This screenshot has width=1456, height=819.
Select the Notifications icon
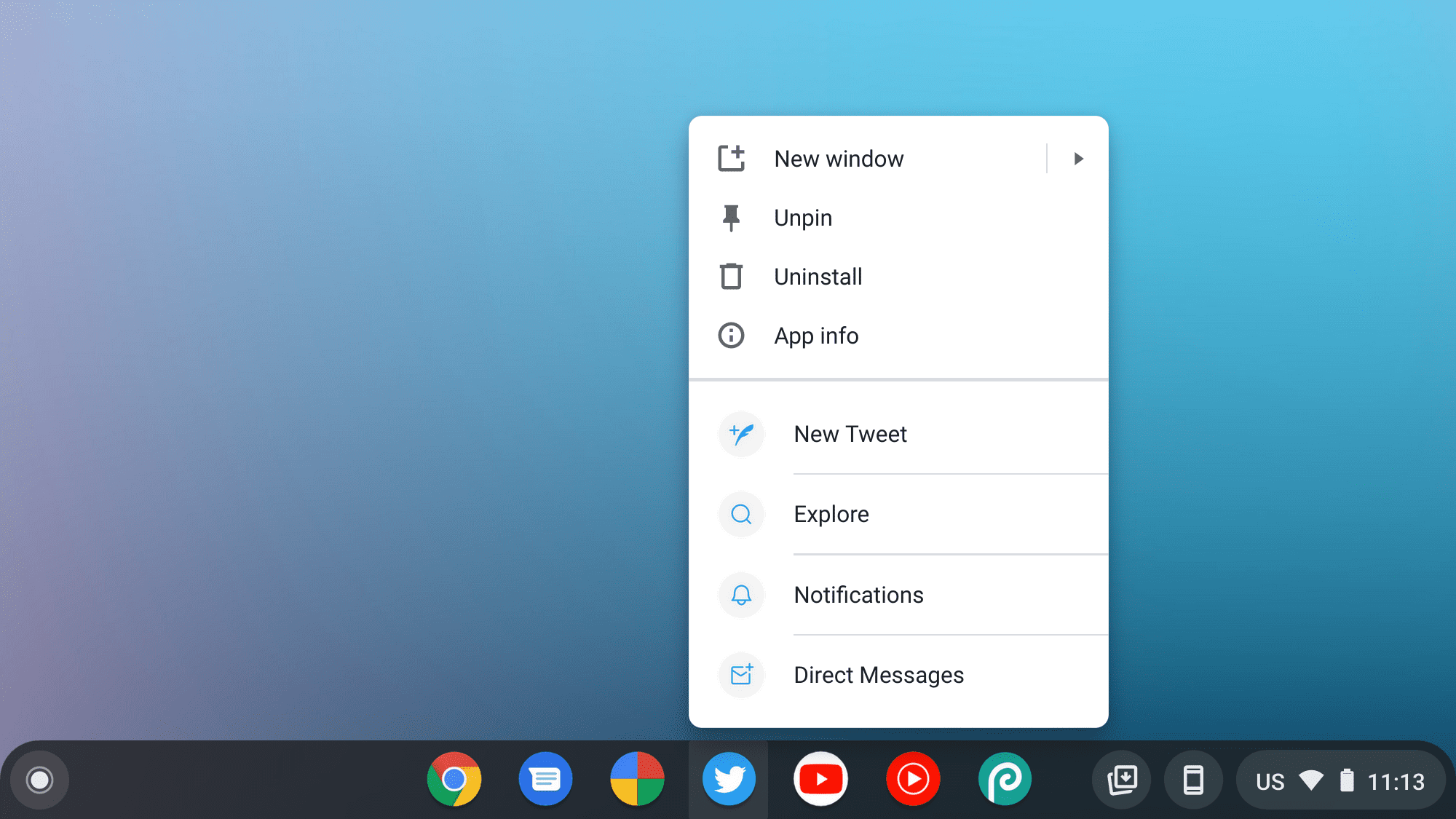click(x=742, y=594)
